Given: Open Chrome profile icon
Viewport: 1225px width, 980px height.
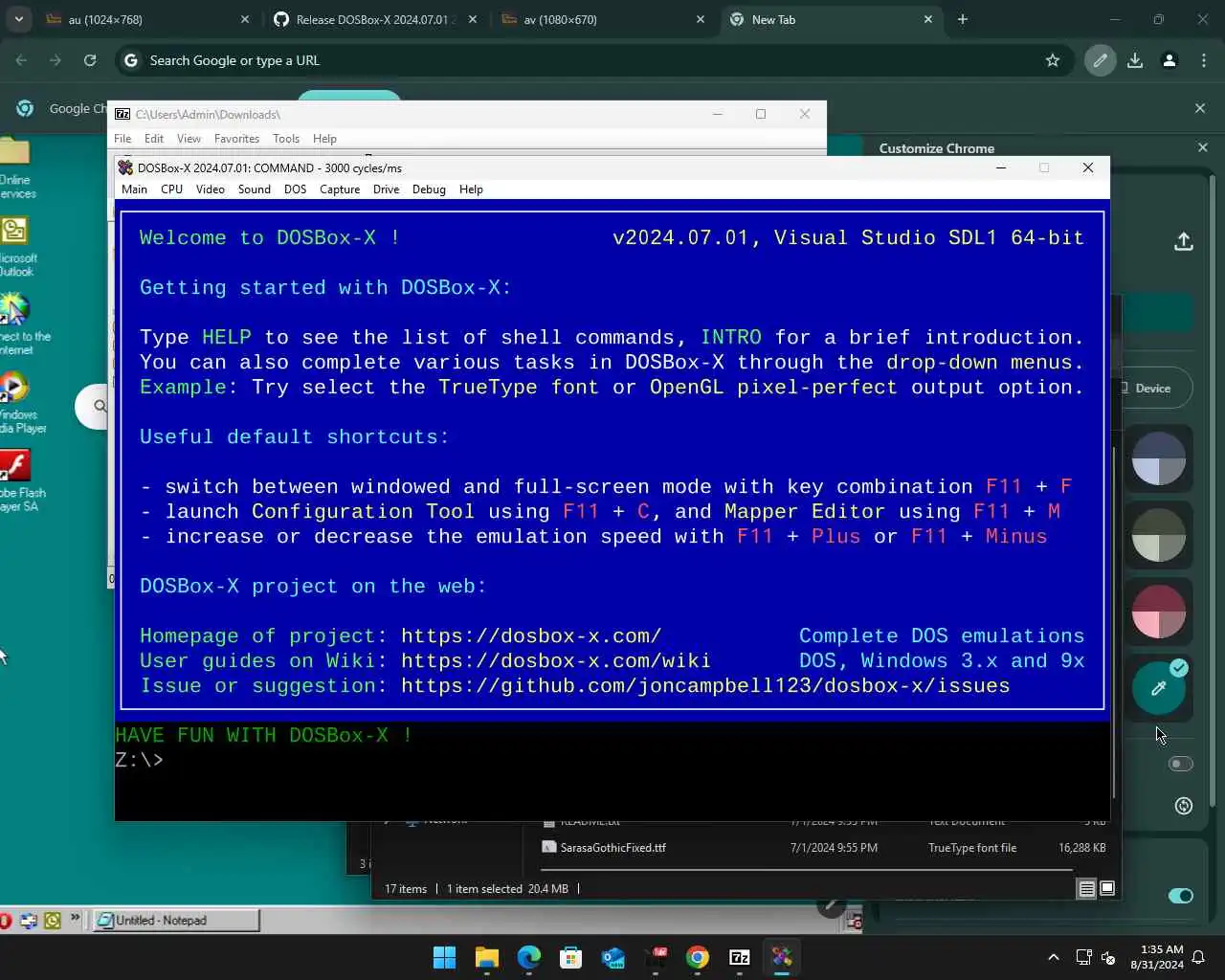Looking at the screenshot, I should click(x=1169, y=60).
